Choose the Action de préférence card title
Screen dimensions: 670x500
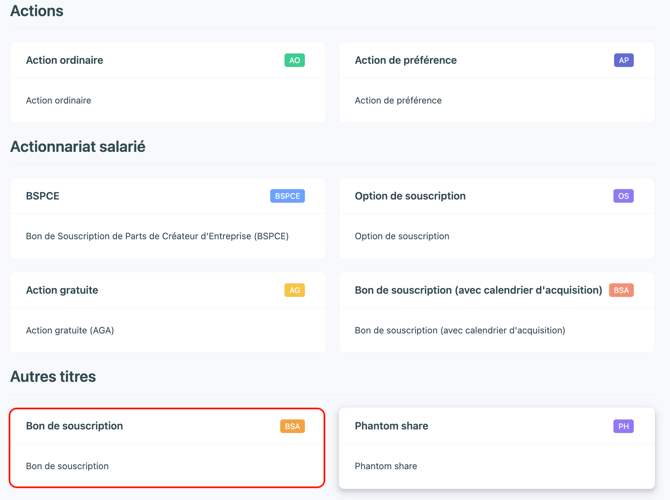(406, 60)
